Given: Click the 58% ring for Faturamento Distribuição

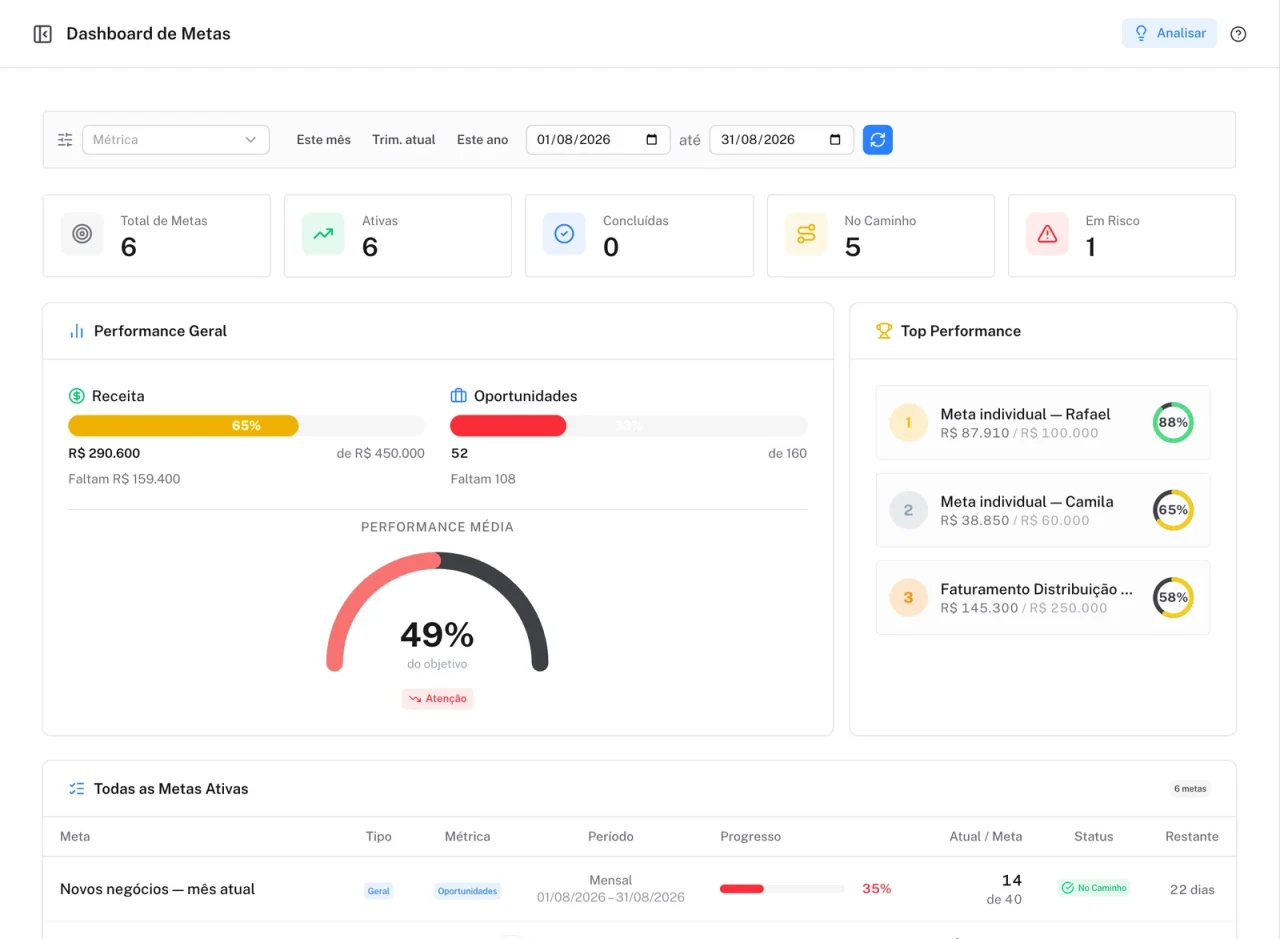Looking at the screenshot, I should pos(1173,598).
